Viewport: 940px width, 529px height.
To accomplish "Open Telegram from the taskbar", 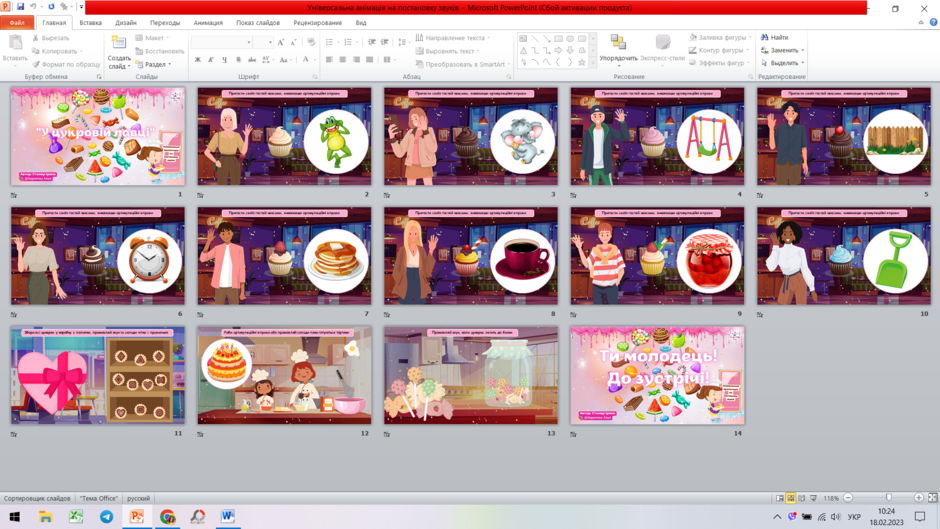I will pos(106,516).
